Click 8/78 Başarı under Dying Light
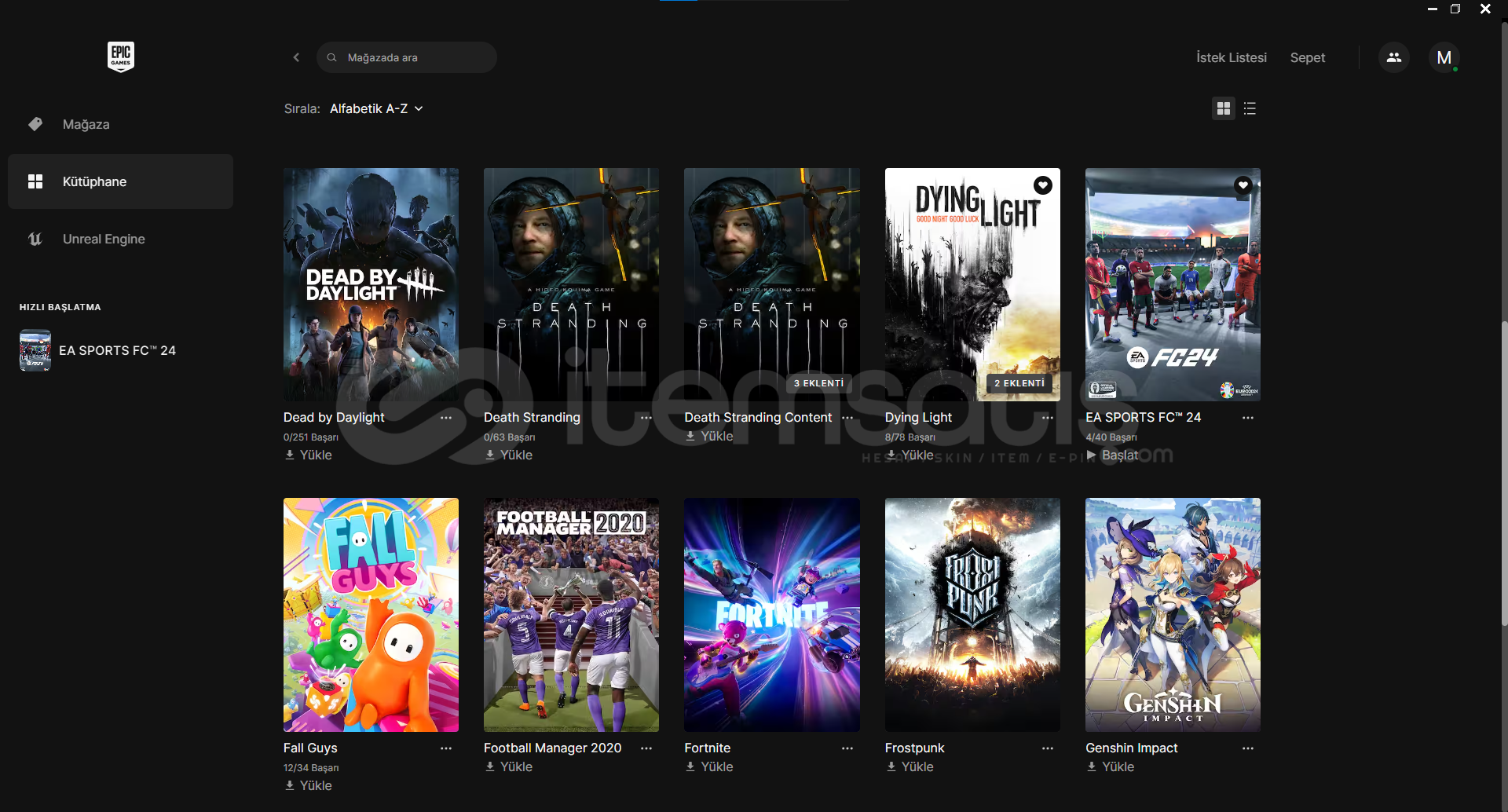Image resolution: width=1508 pixels, height=812 pixels. coord(910,437)
